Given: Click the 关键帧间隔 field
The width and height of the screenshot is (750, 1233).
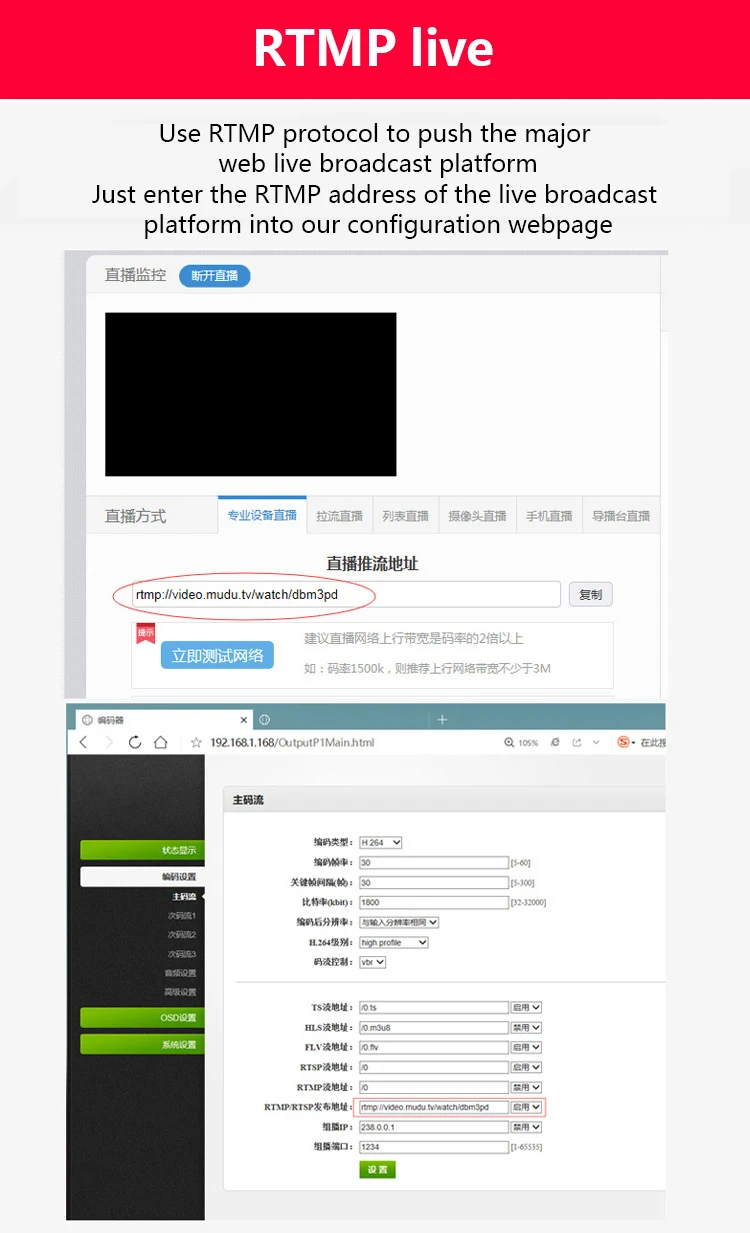Looking at the screenshot, I should coord(433,882).
